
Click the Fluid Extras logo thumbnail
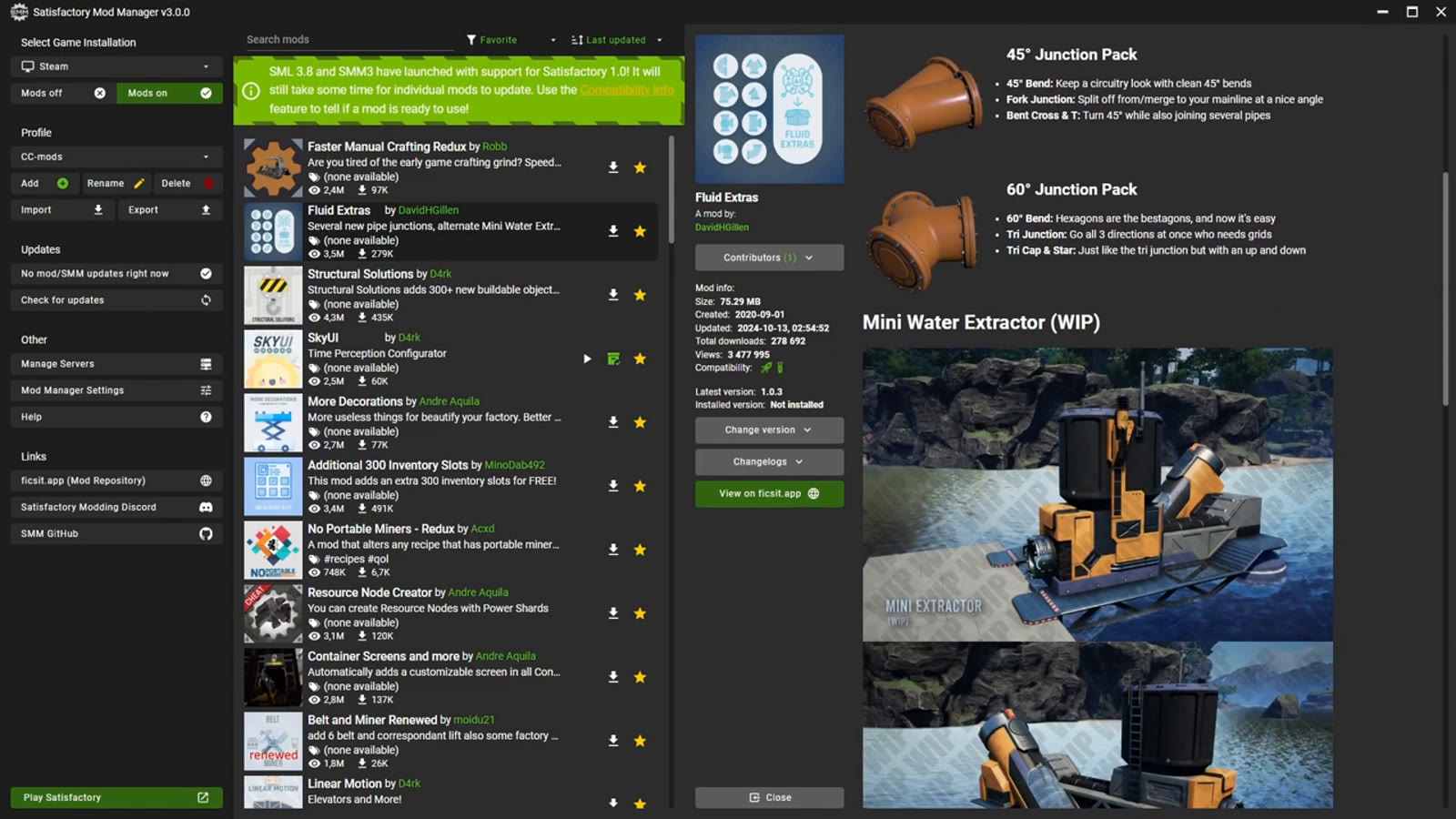pos(770,109)
